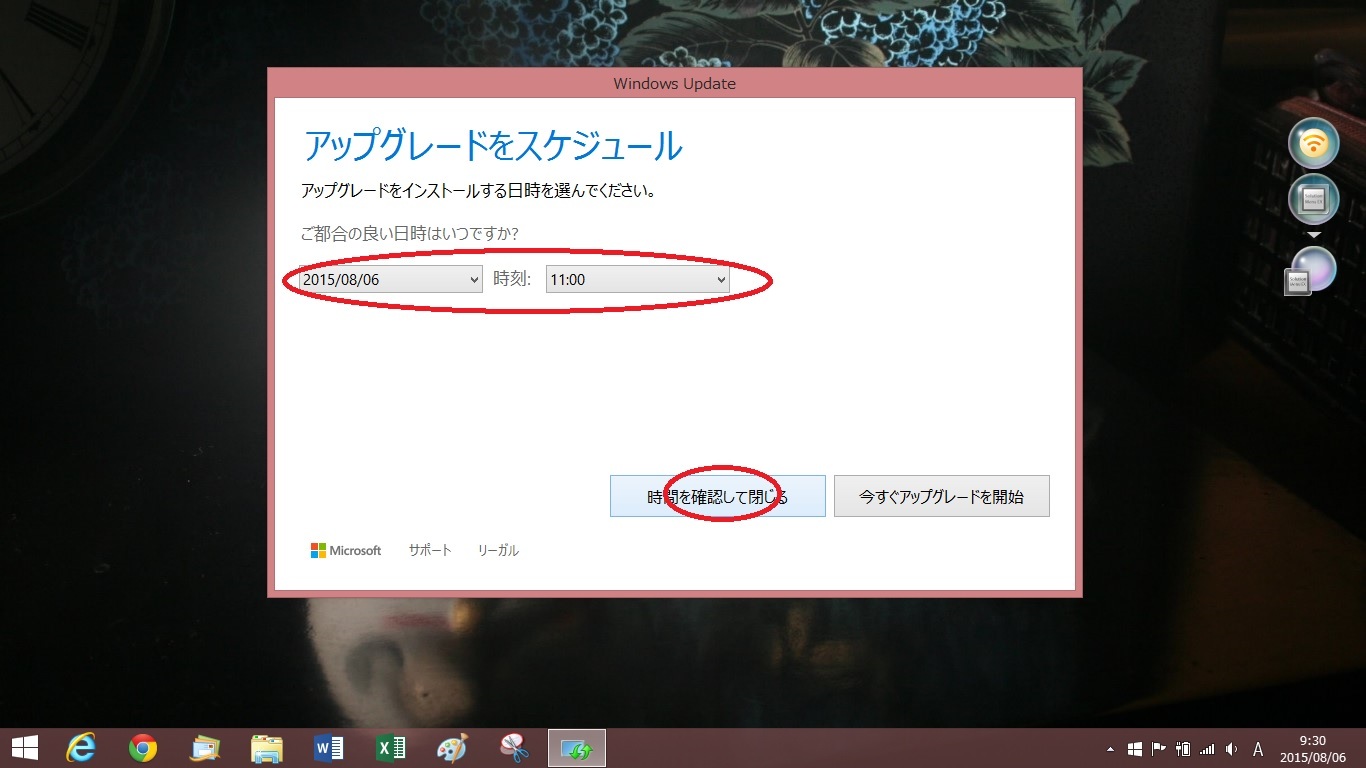Click the アップグレードをスケジュール heading
The width and height of the screenshot is (1366, 768).
492,146
